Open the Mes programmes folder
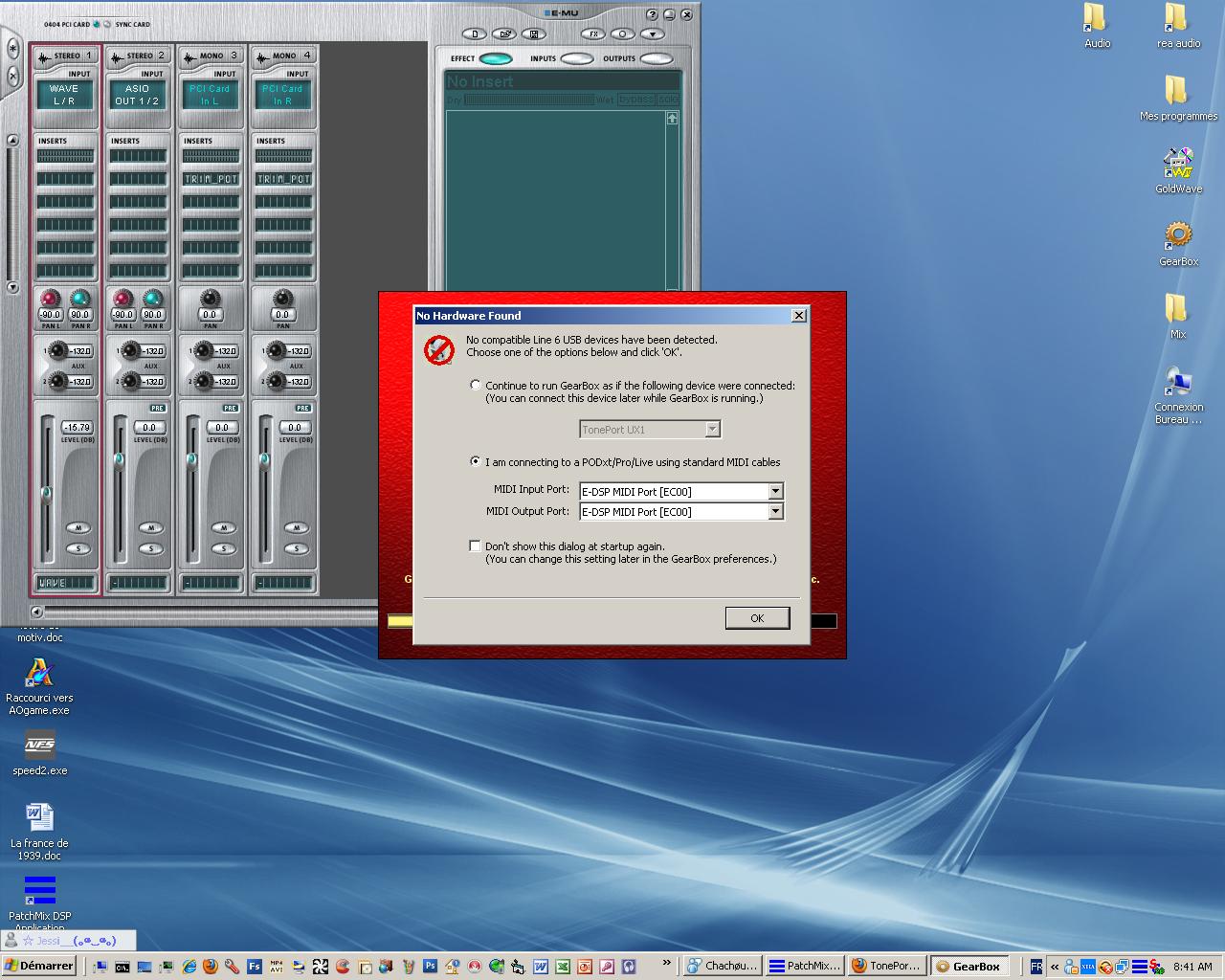This screenshot has height=980, width=1225. pyautogui.click(x=1178, y=99)
